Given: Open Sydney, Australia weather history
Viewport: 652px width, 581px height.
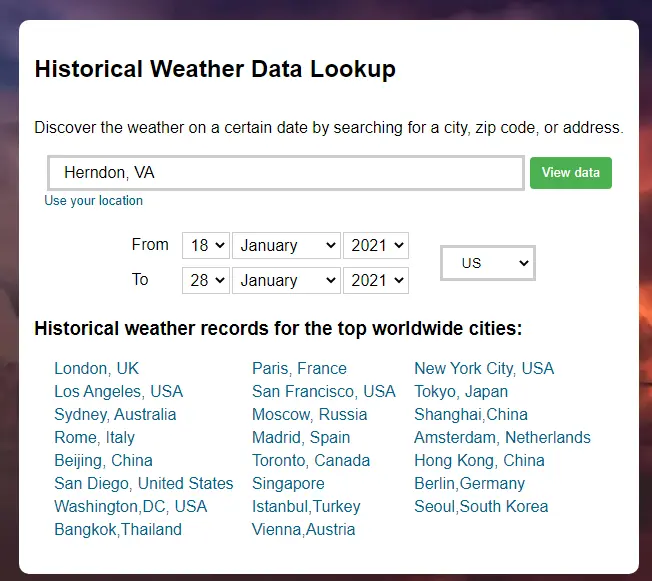Looking at the screenshot, I should pyautogui.click(x=115, y=414).
